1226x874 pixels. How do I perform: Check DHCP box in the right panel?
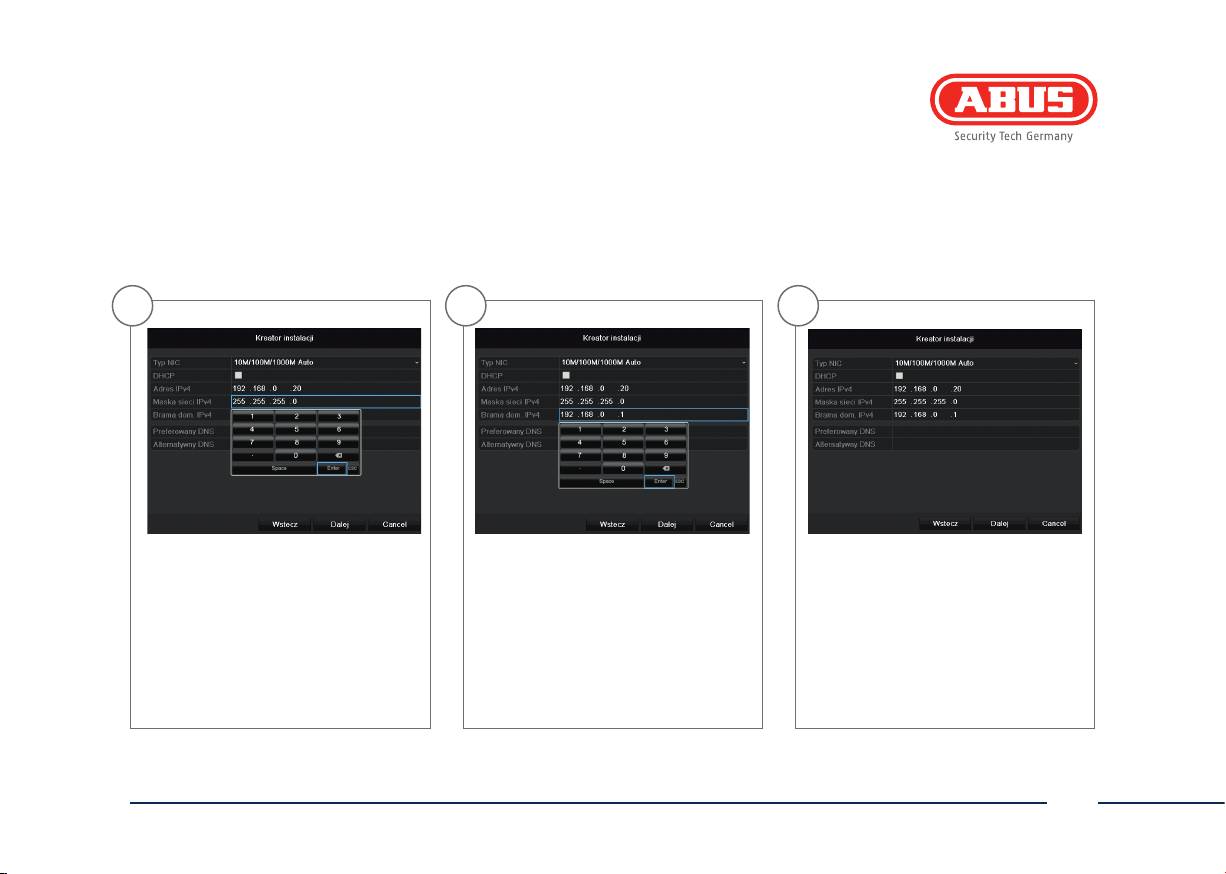tap(898, 376)
